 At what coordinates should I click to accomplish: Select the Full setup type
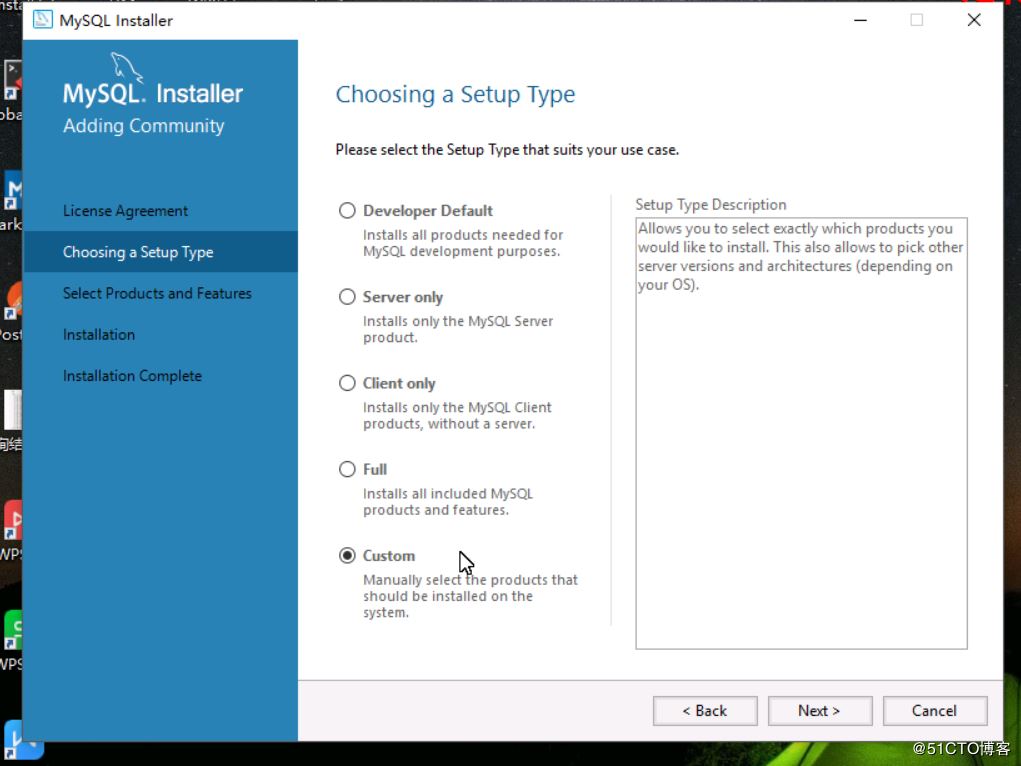(347, 468)
